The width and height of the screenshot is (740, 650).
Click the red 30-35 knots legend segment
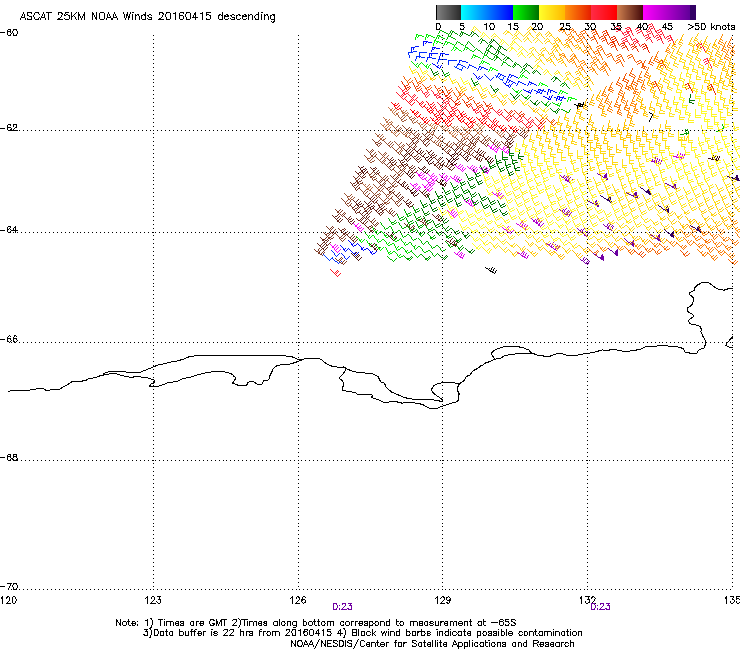[604, 12]
